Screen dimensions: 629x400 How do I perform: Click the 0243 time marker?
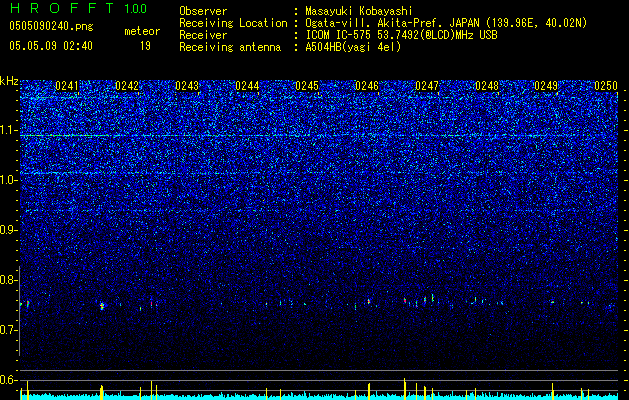[x=187, y=86]
